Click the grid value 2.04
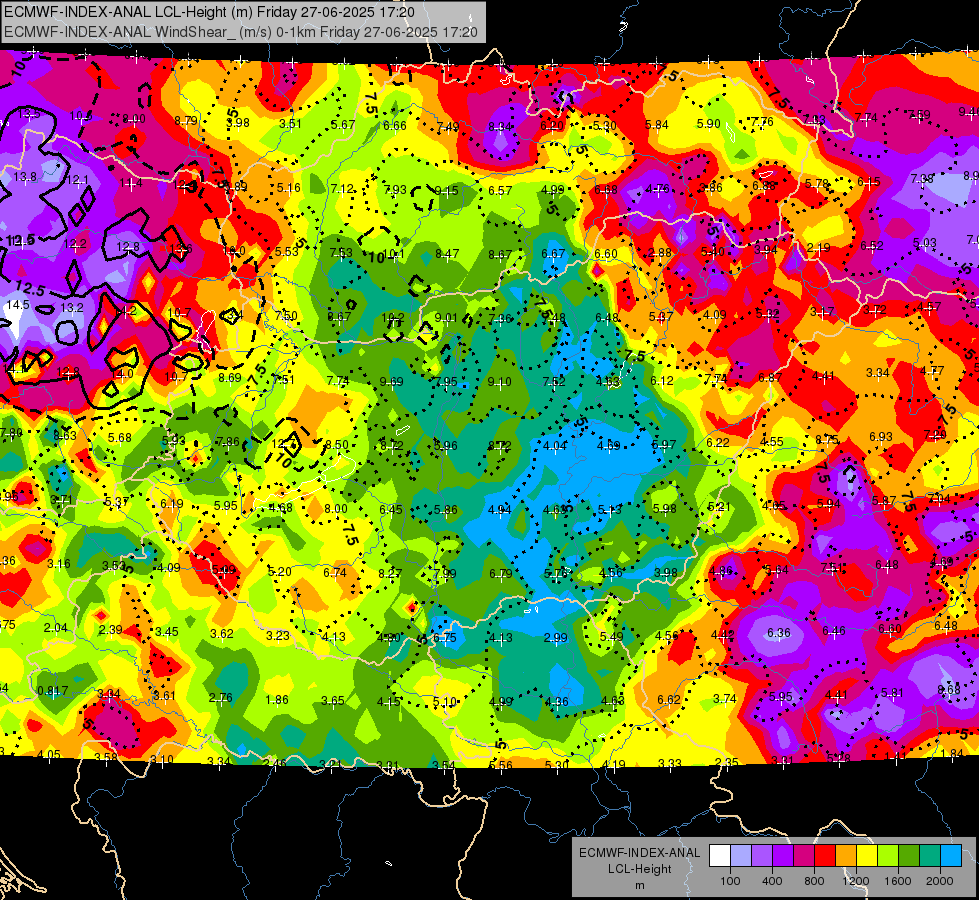 coord(56,628)
